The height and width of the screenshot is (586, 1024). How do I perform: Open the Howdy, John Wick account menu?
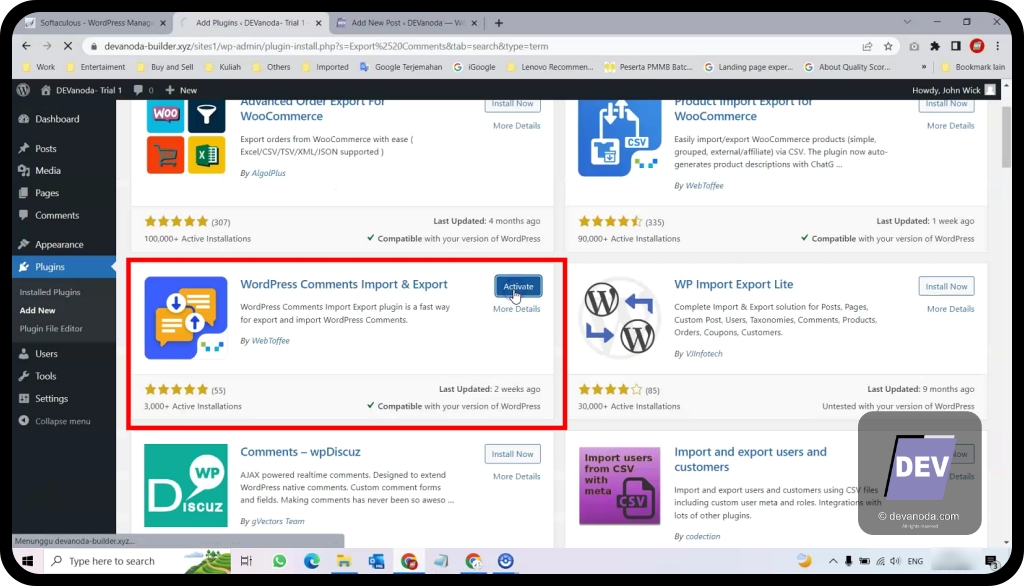click(x=953, y=90)
